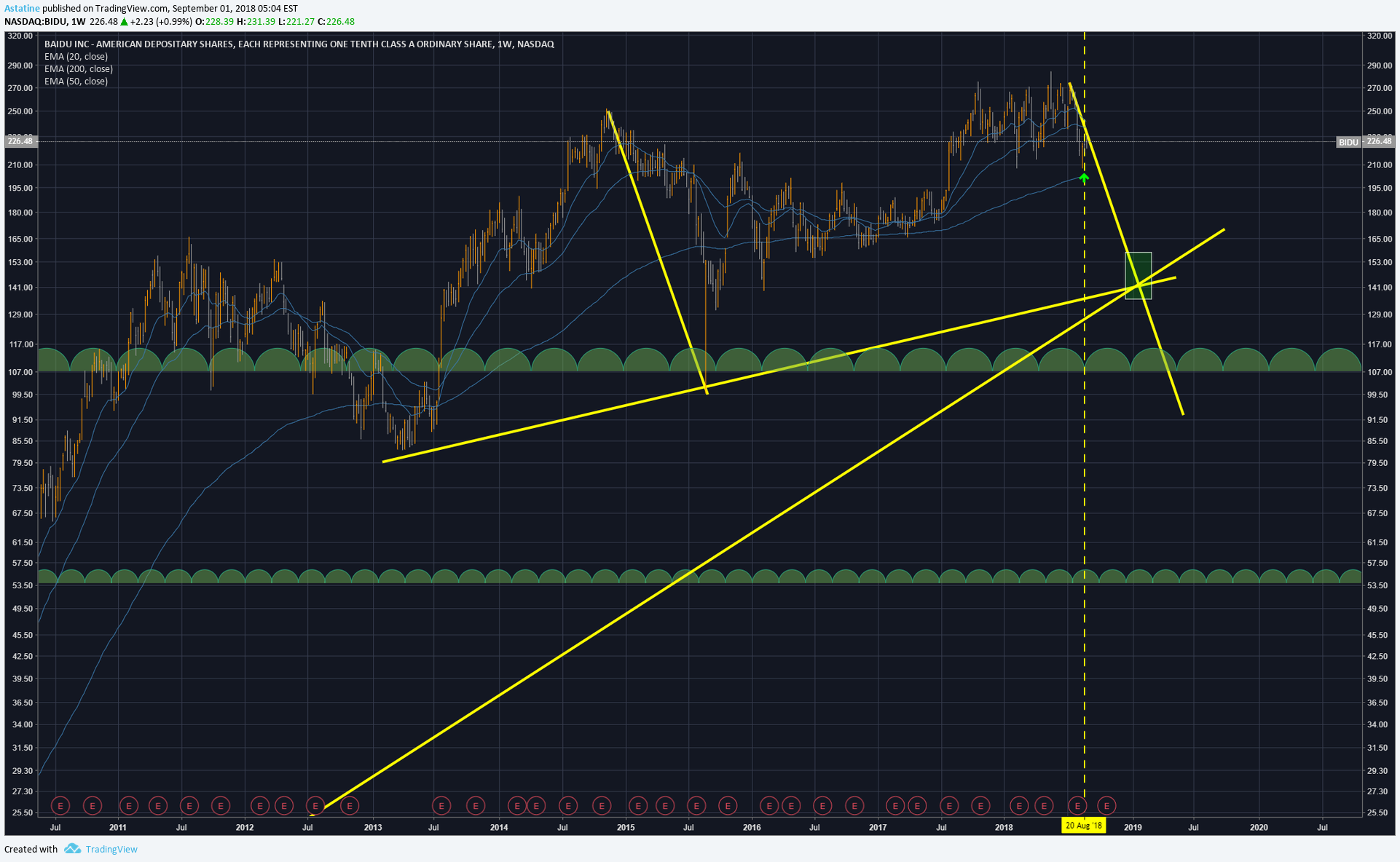
Task: Select the leftmost earnings E marker
Action: [x=60, y=805]
